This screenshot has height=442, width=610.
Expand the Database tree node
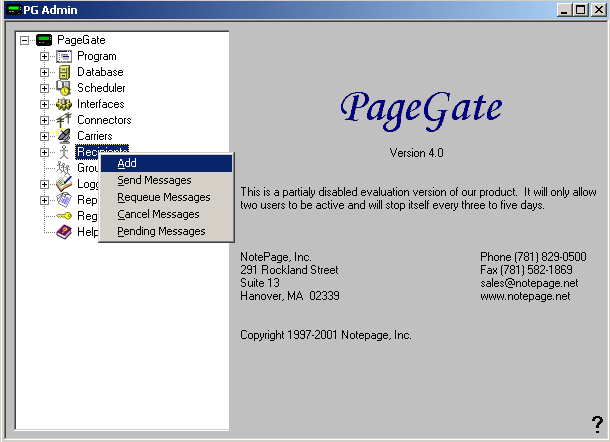tap(44, 72)
